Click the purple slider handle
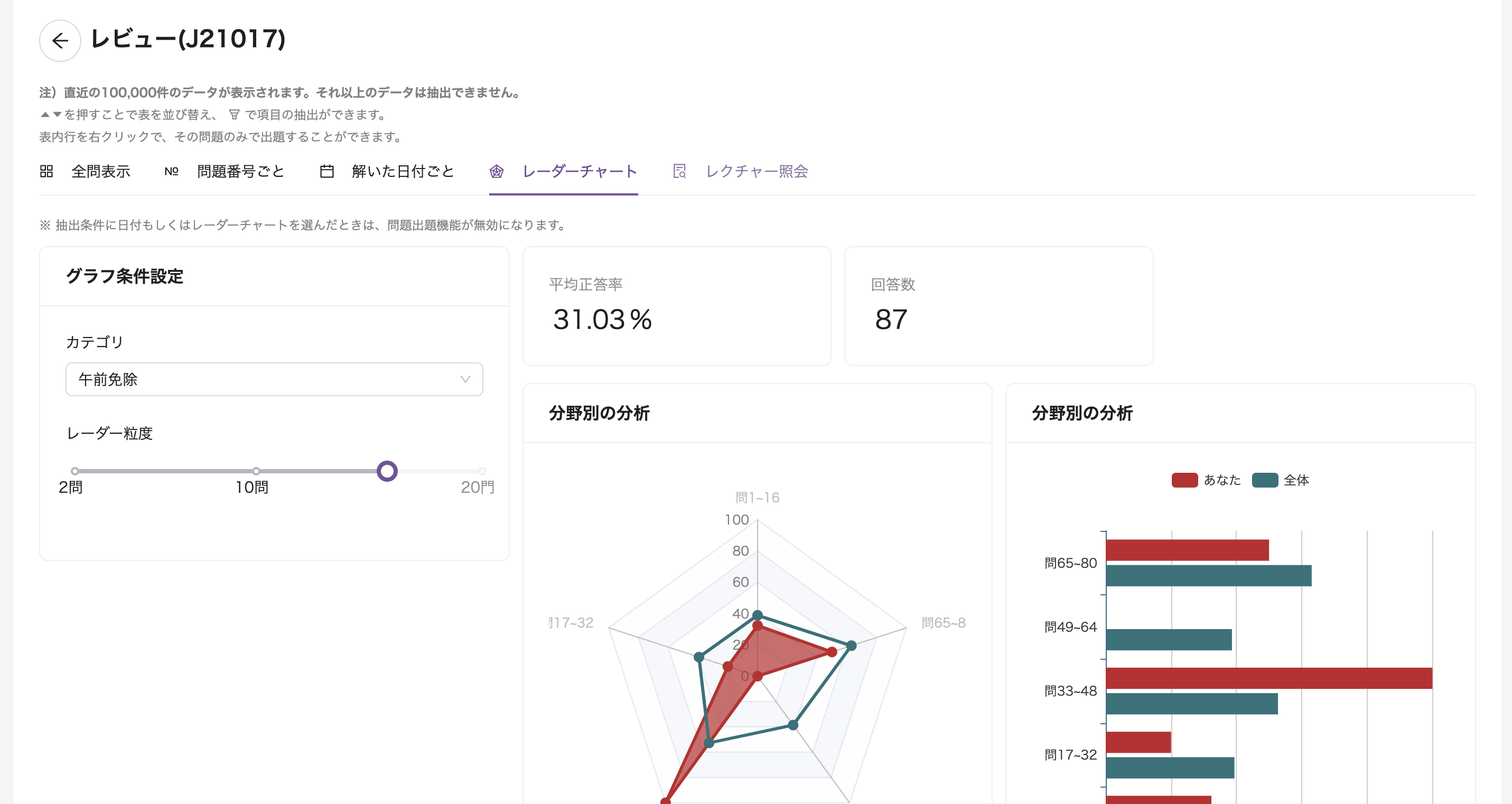1512x804 pixels. pos(387,471)
